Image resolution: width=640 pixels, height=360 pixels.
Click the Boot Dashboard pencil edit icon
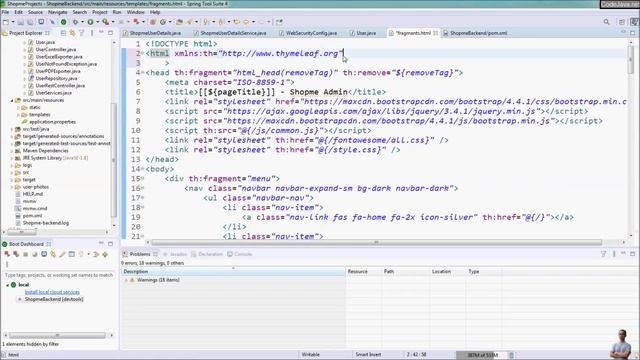click(62, 254)
